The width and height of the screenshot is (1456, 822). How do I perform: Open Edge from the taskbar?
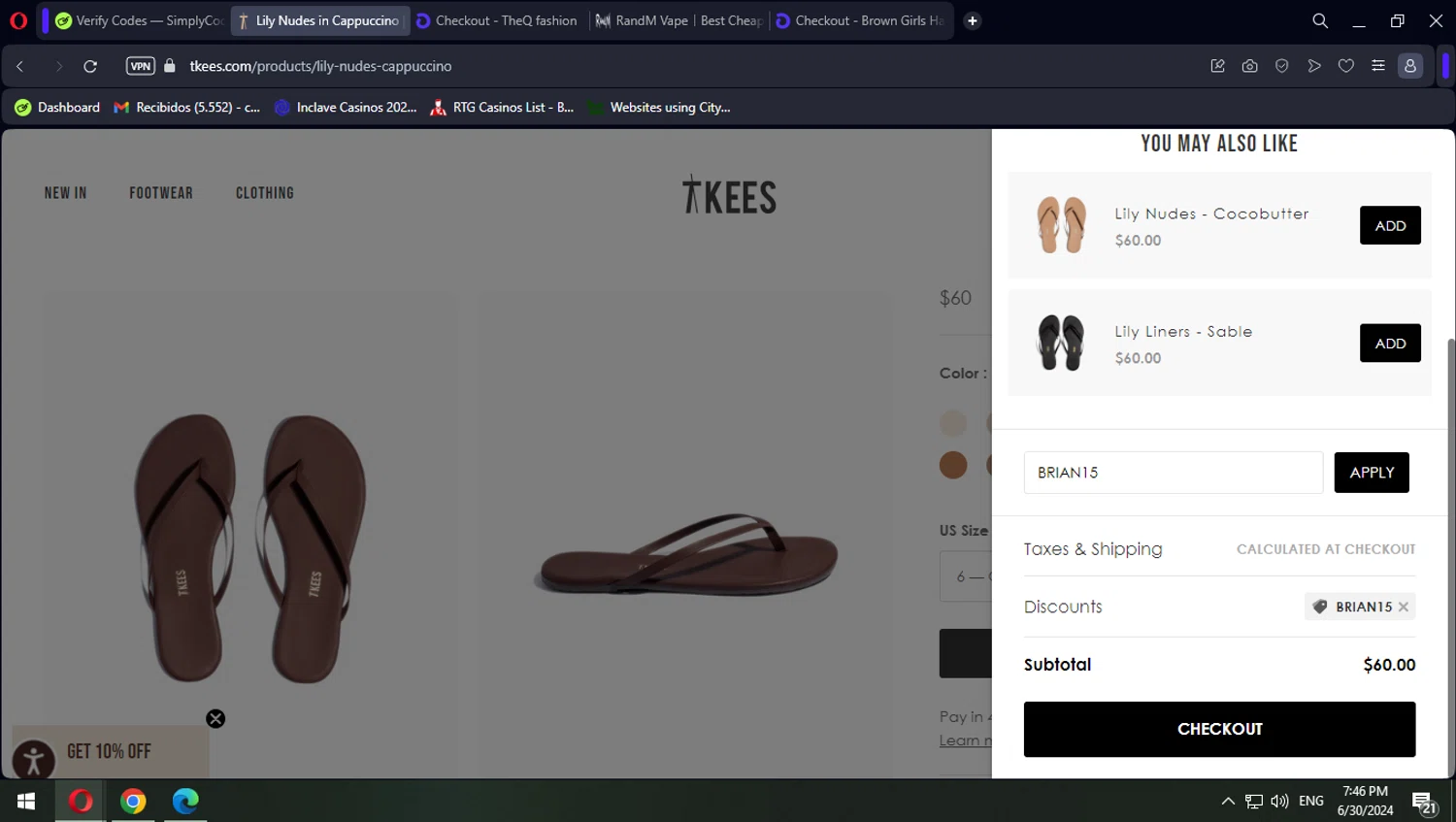click(x=185, y=801)
